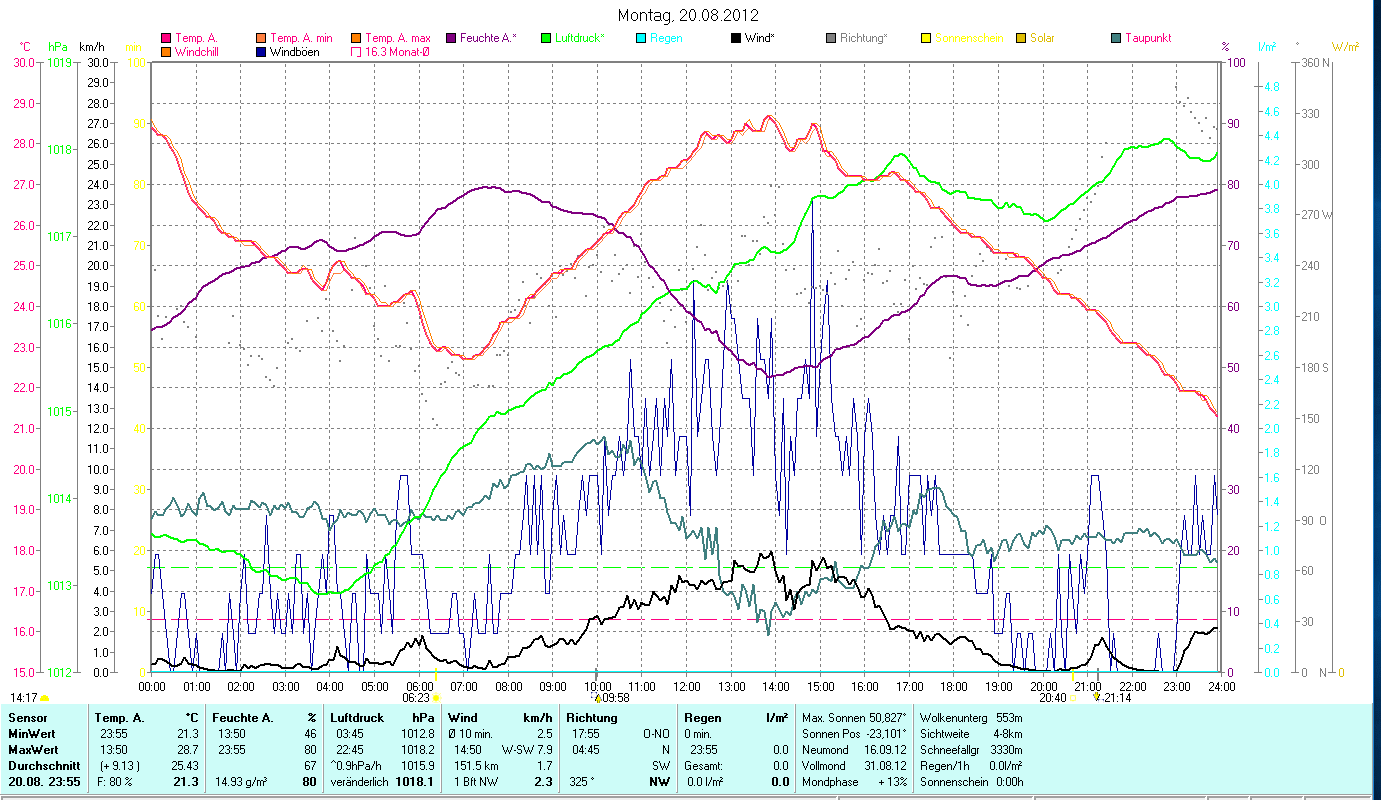Toggle the Taupunkt legend square

click(1116, 38)
